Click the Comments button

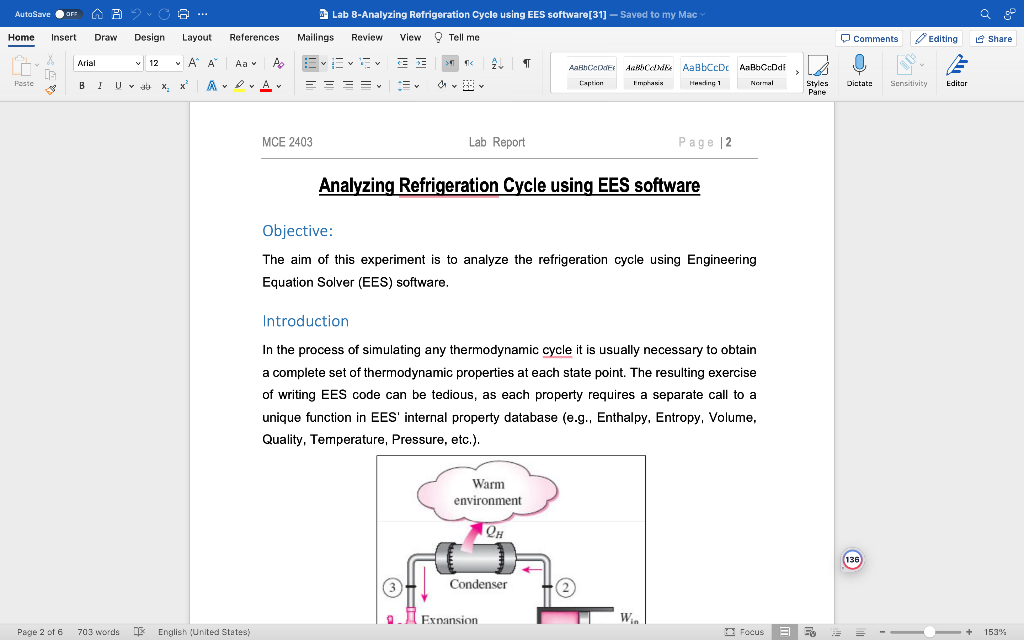coord(869,39)
